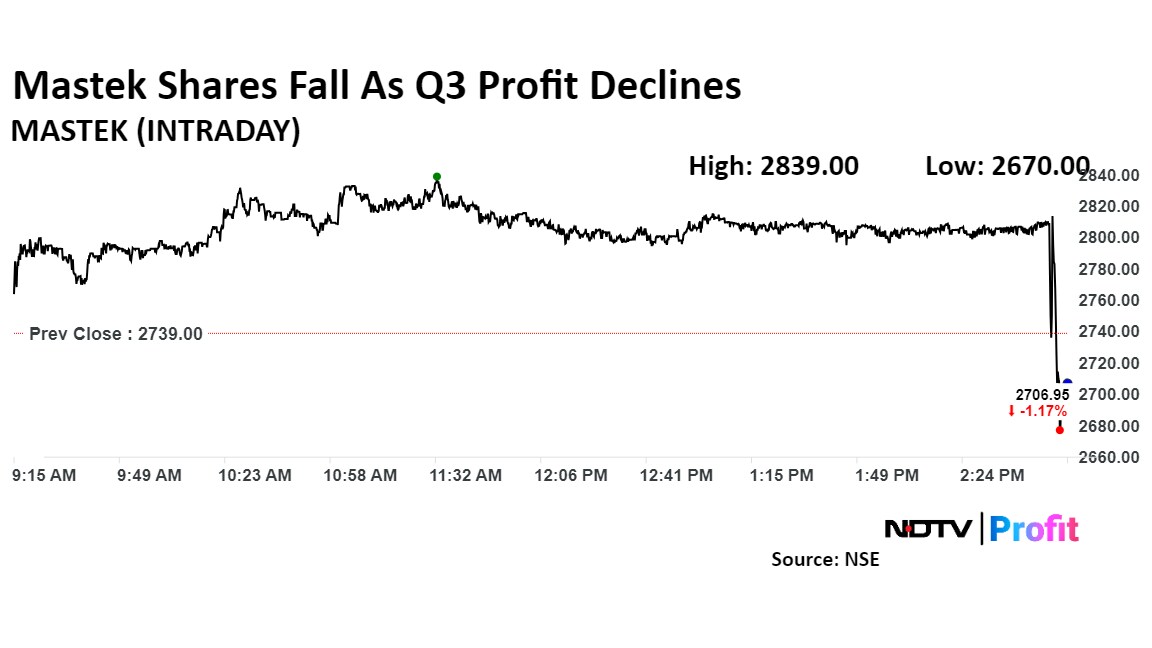The height and width of the screenshot is (648, 1152).
Task: Click the 9:15 AM time axis label
Action: tap(44, 476)
